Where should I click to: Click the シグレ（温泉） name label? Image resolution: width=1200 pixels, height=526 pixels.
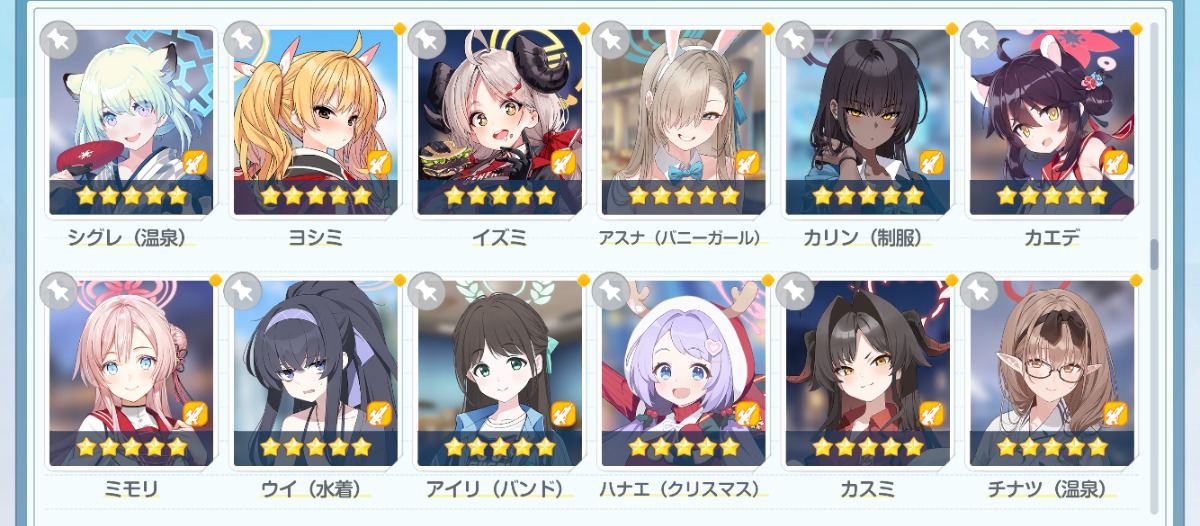pyautogui.click(x=128, y=238)
